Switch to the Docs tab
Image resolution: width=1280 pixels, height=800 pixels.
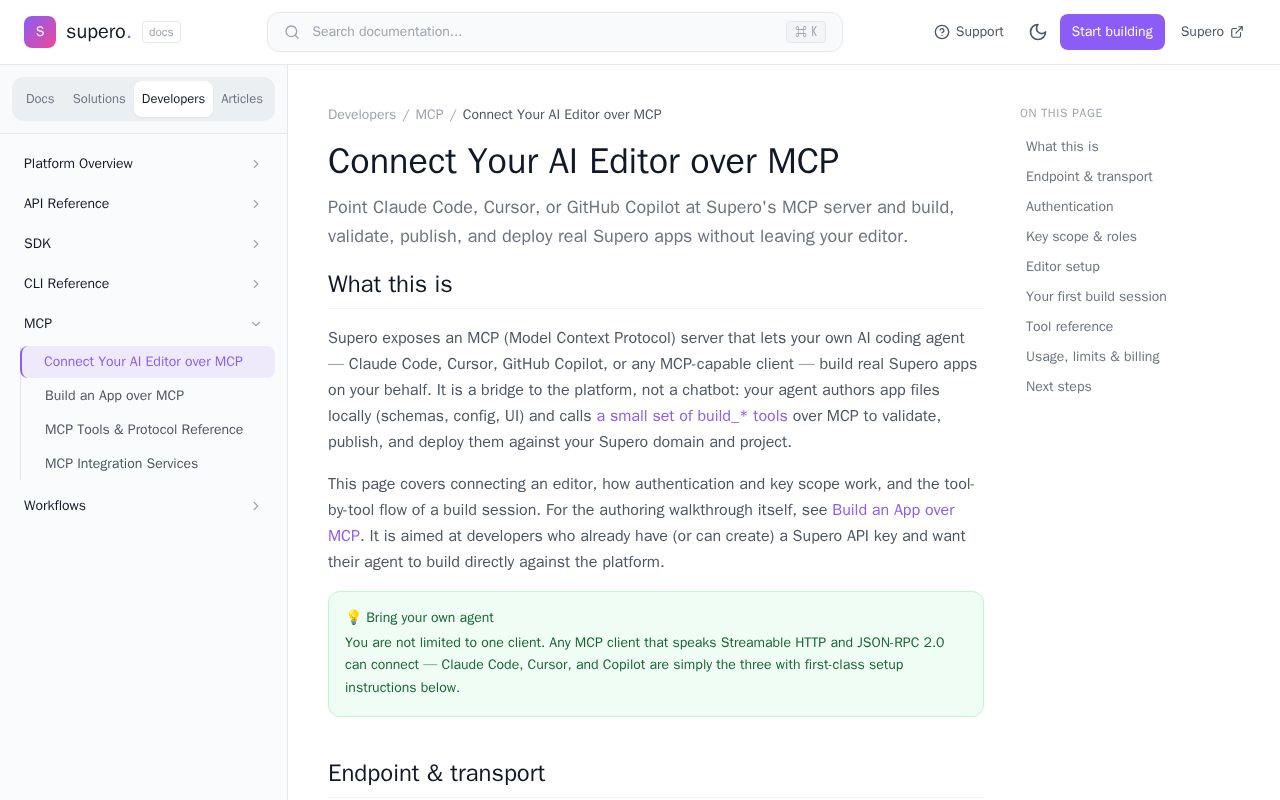pyautogui.click(x=40, y=99)
